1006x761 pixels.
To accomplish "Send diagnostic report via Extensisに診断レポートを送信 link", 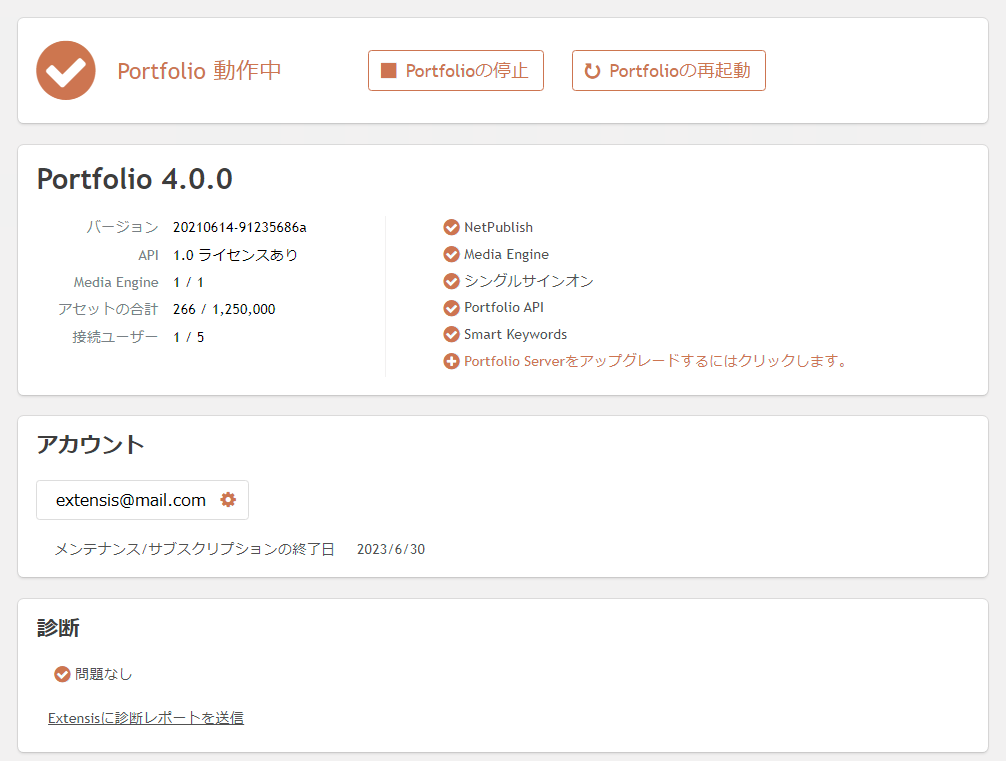I will [146, 718].
